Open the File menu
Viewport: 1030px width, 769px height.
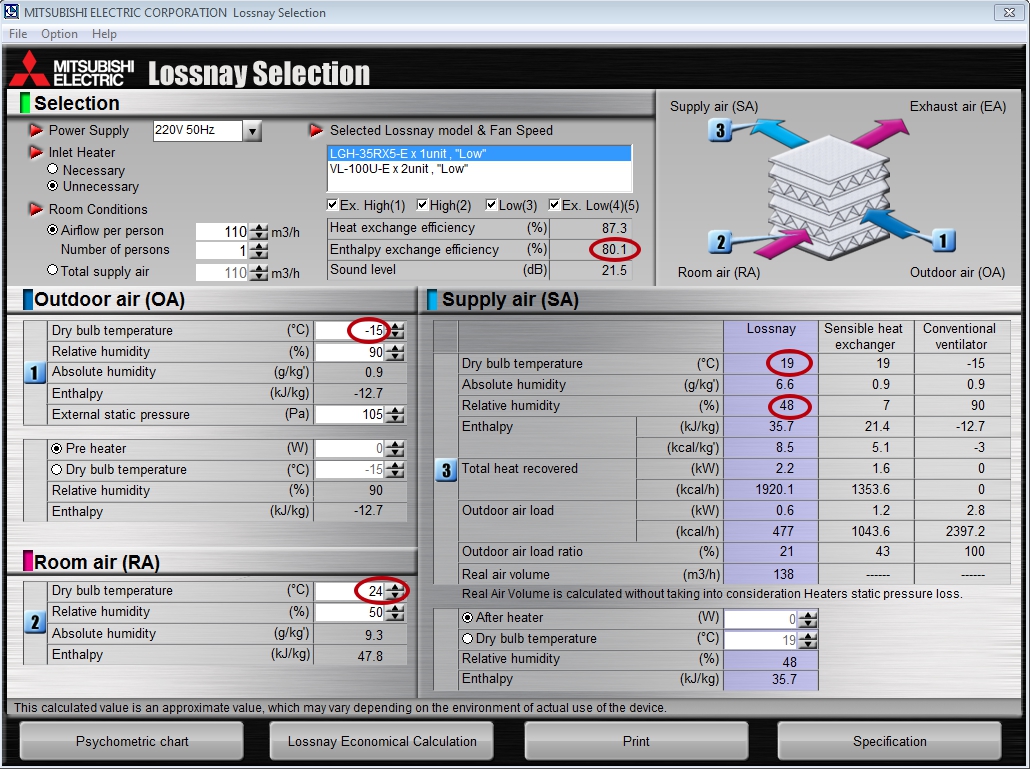tap(18, 33)
